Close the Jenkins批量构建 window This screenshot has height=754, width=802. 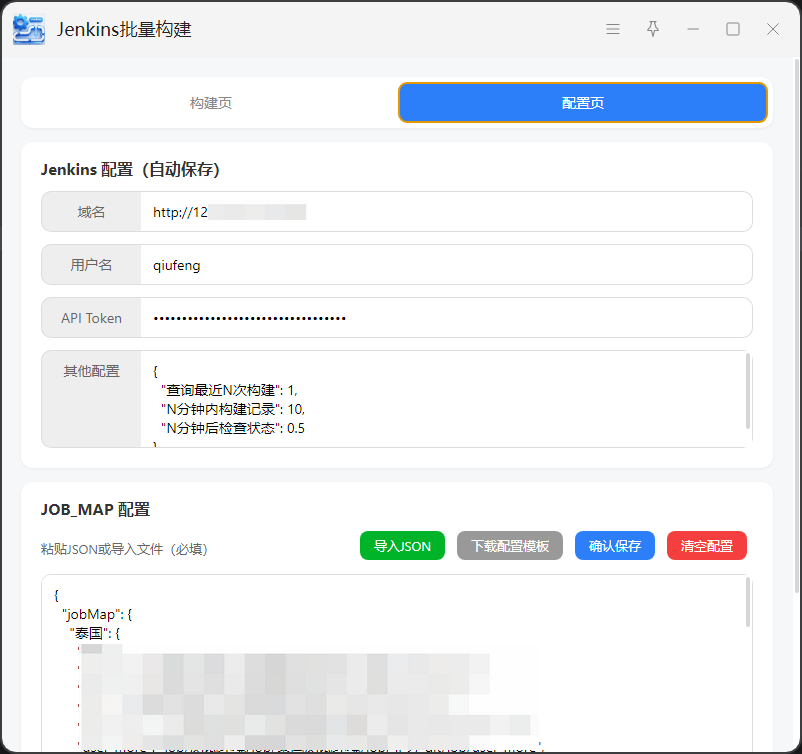[773, 29]
